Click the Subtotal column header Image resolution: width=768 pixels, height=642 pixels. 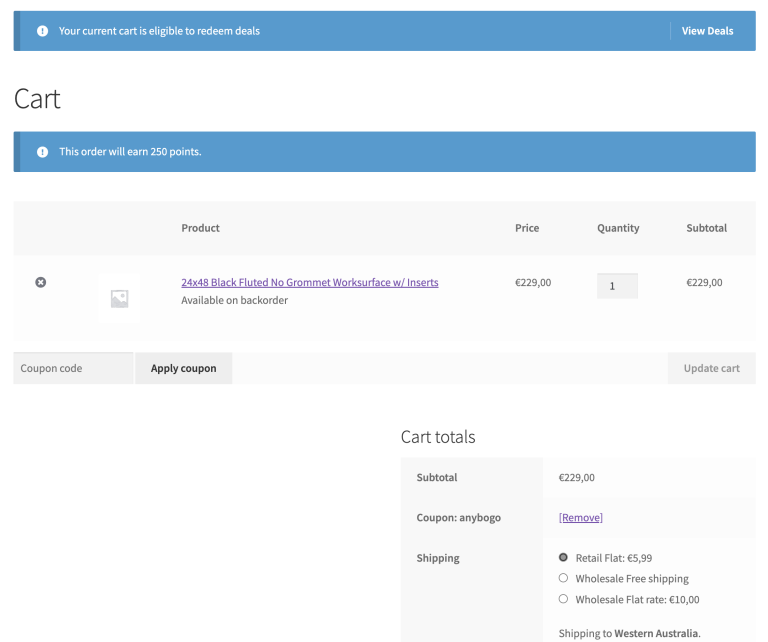pos(706,228)
